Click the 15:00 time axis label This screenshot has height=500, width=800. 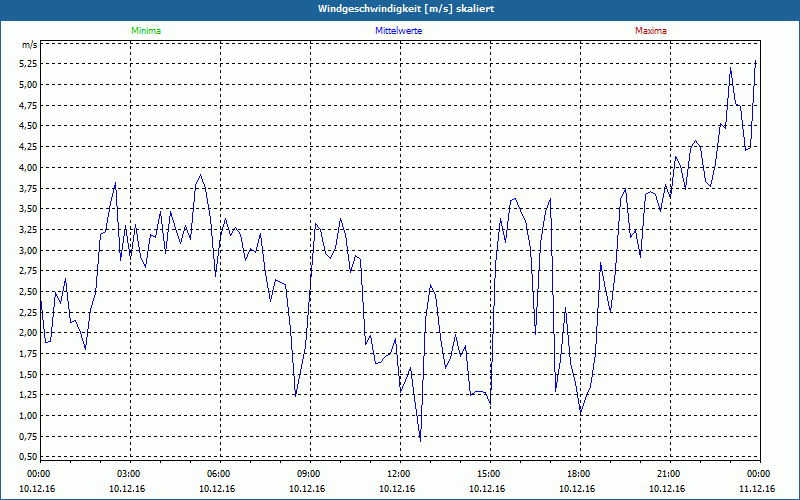(x=489, y=474)
